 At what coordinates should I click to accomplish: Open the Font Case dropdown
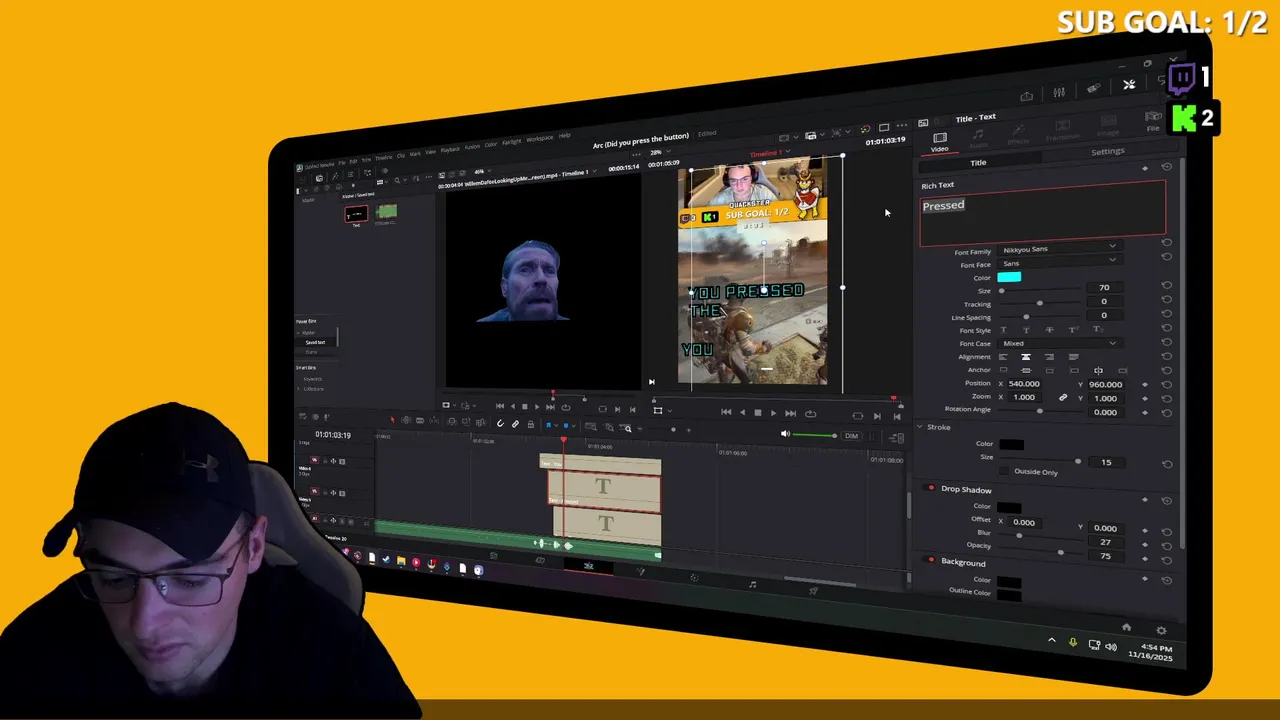pos(1059,343)
